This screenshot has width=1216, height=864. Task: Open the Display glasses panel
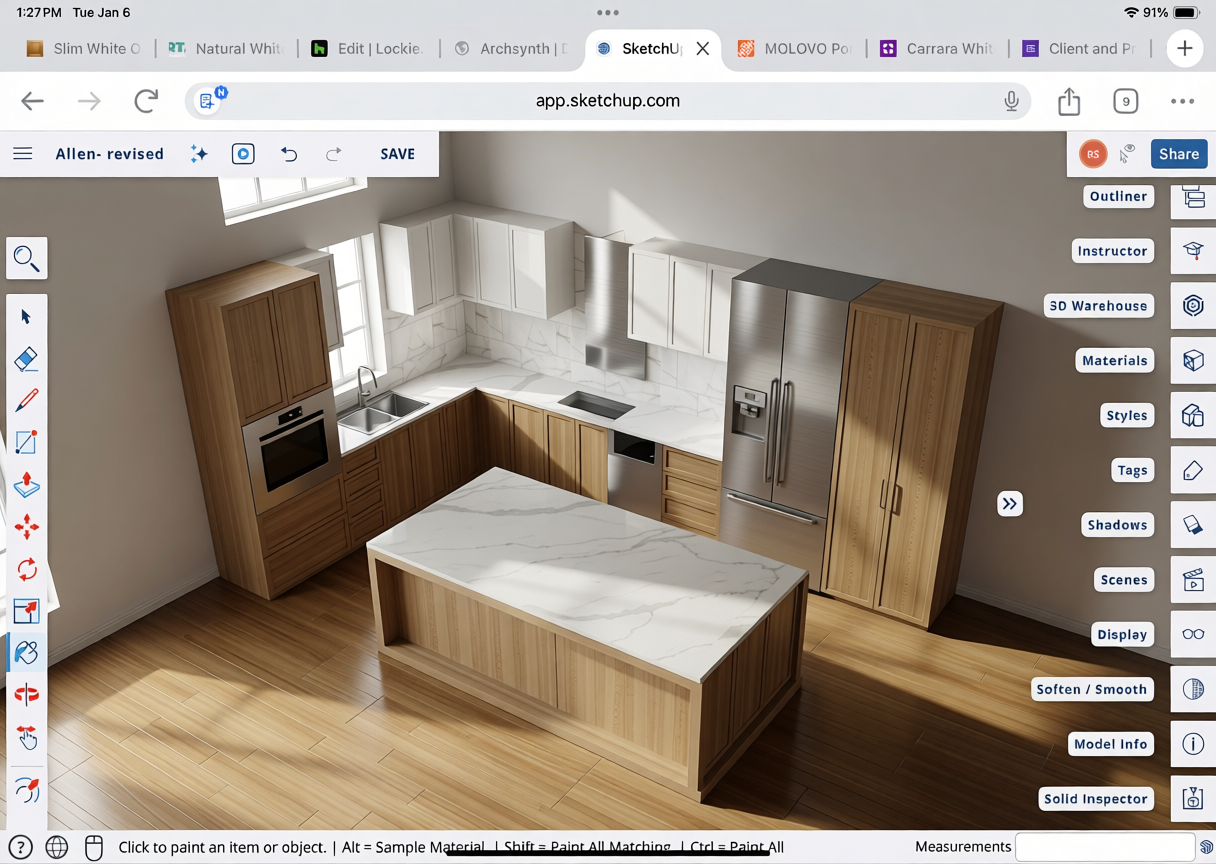[x=1193, y=635]
